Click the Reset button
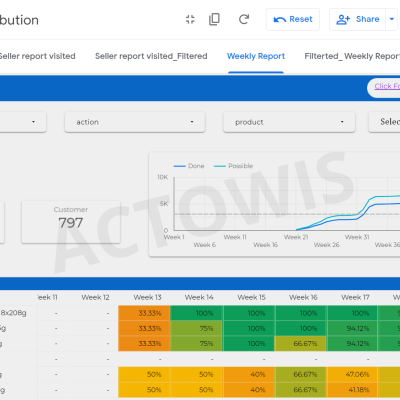 tap(293, 19)
